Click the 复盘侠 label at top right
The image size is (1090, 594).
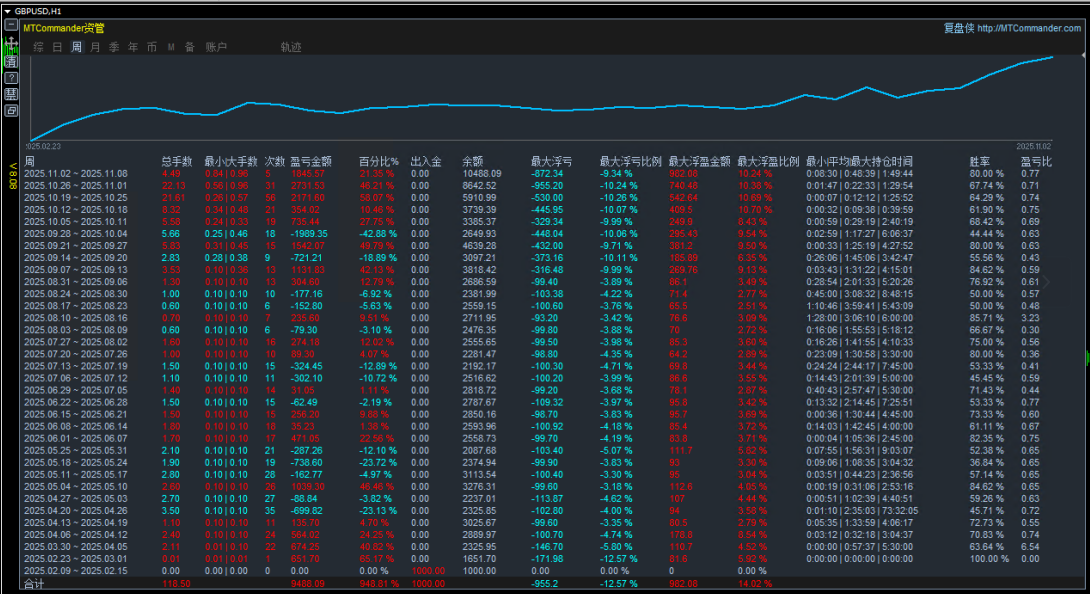pos(958,28)
